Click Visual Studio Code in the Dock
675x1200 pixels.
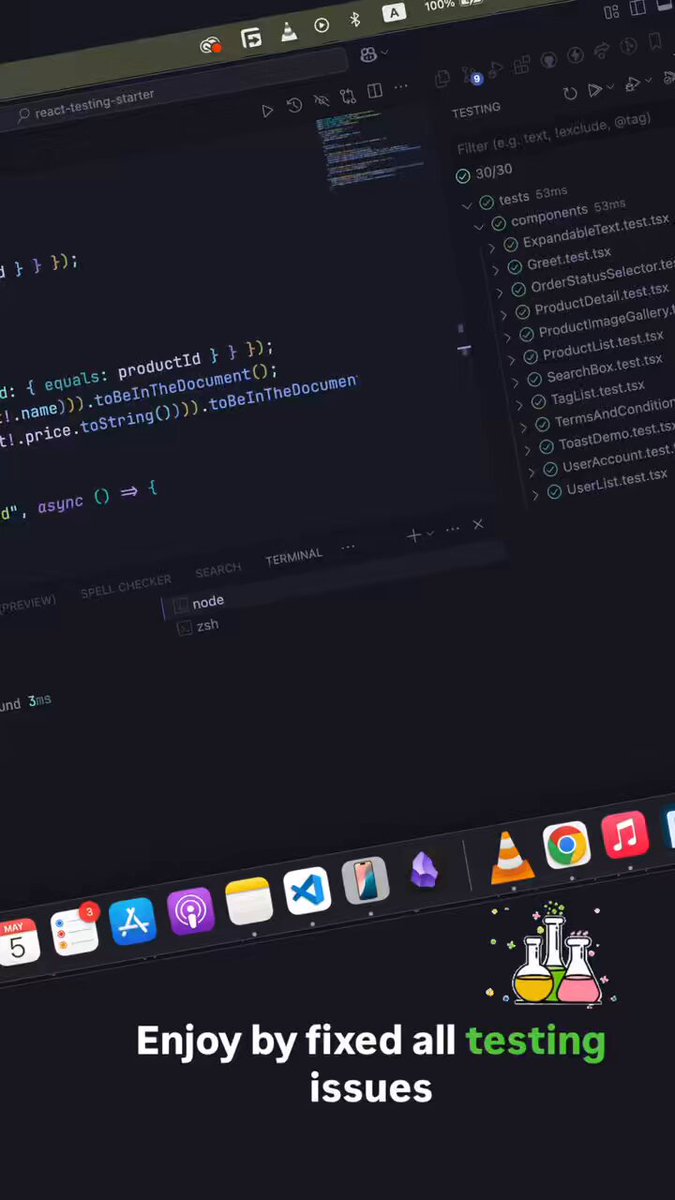(x=307, y=890)
